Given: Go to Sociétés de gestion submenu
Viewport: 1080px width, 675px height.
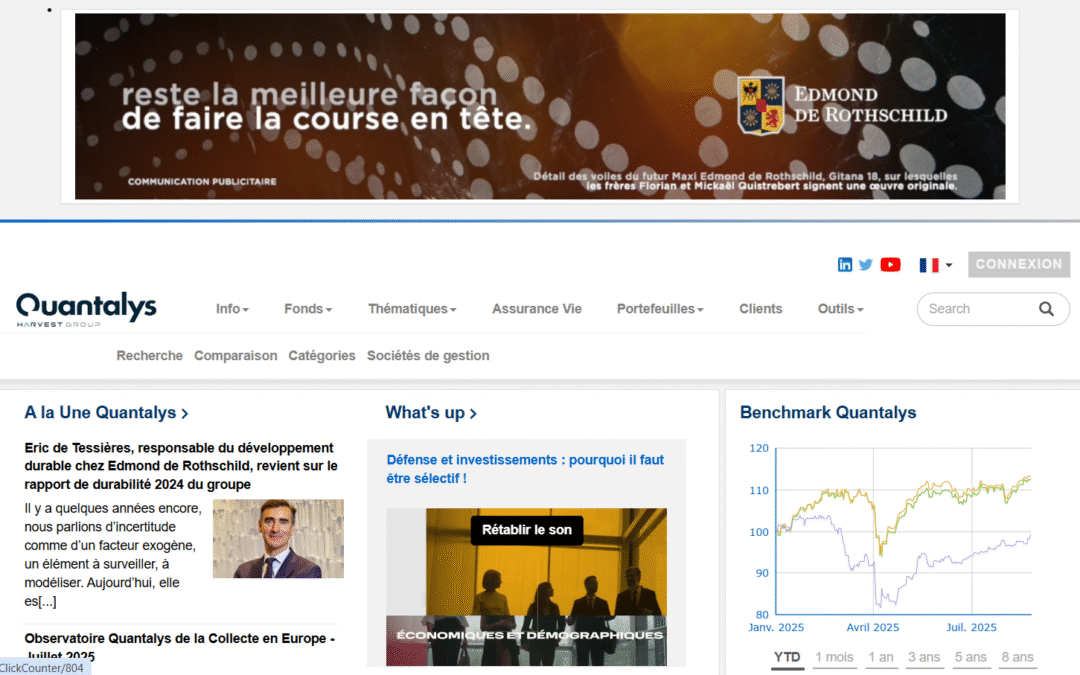Looking at the screenshot, I should [x=428, y=355].
